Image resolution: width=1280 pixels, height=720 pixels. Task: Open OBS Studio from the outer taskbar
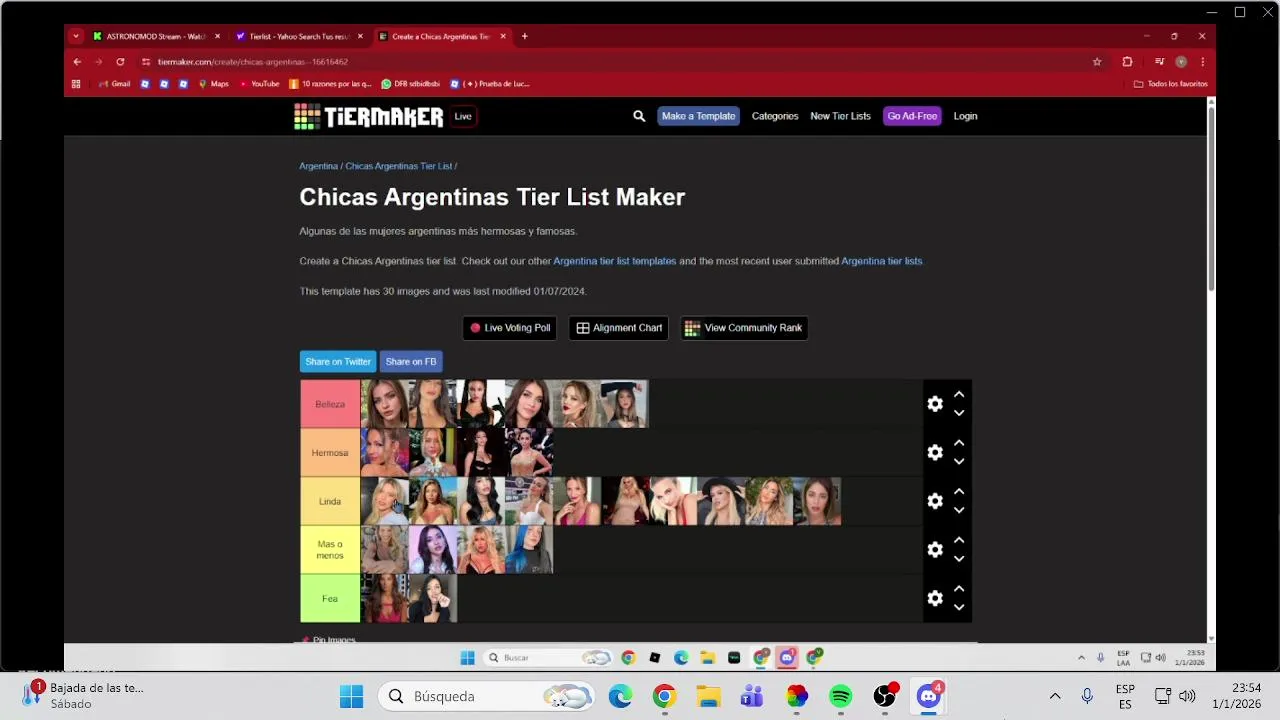[885, 696]
